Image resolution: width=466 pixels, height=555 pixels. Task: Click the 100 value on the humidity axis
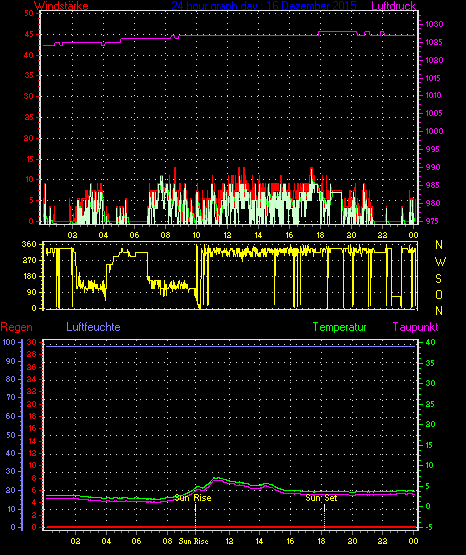[9, 342]
